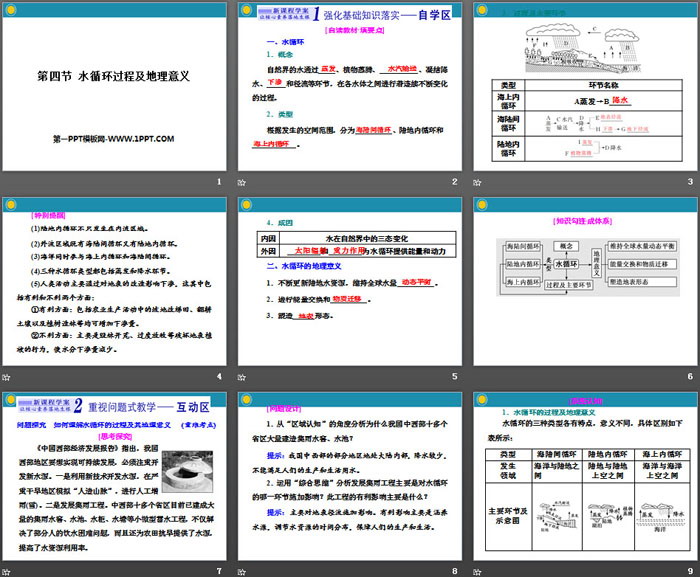Click the 一、水循环 heading on slide 2
Screen dimensions: 700x577
pyautogui.click(x=285, y=42)
